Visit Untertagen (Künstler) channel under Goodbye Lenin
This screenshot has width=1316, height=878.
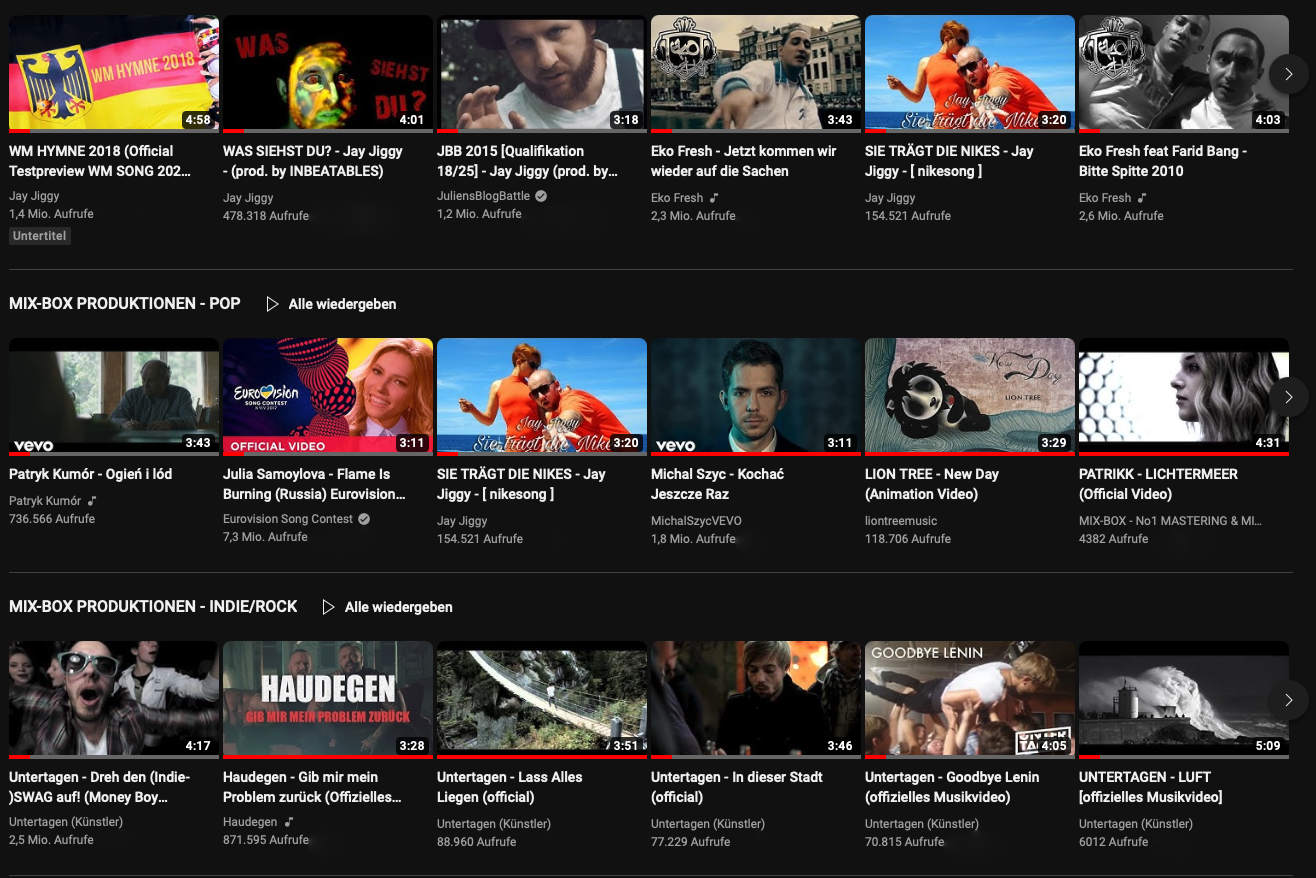click(x=922, y=823)
